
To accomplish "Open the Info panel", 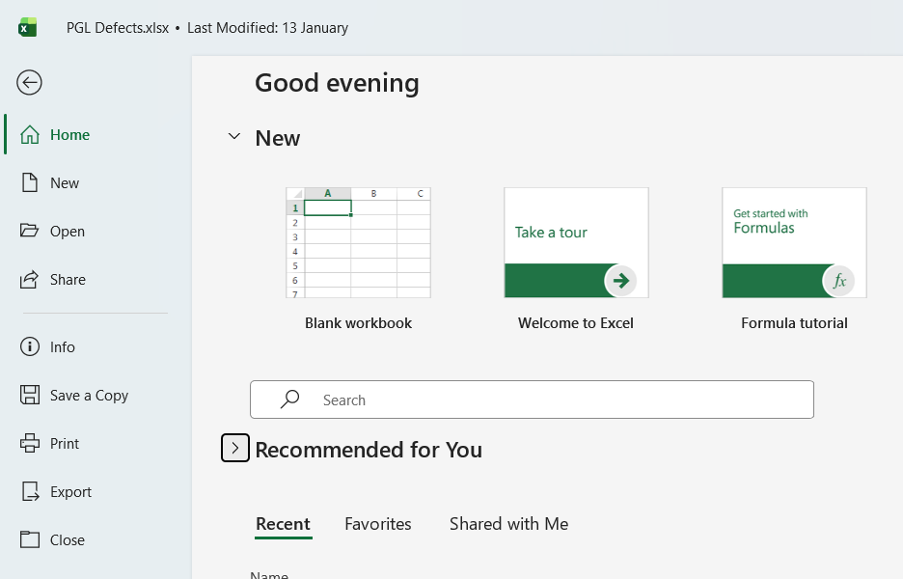I will 60,347.
